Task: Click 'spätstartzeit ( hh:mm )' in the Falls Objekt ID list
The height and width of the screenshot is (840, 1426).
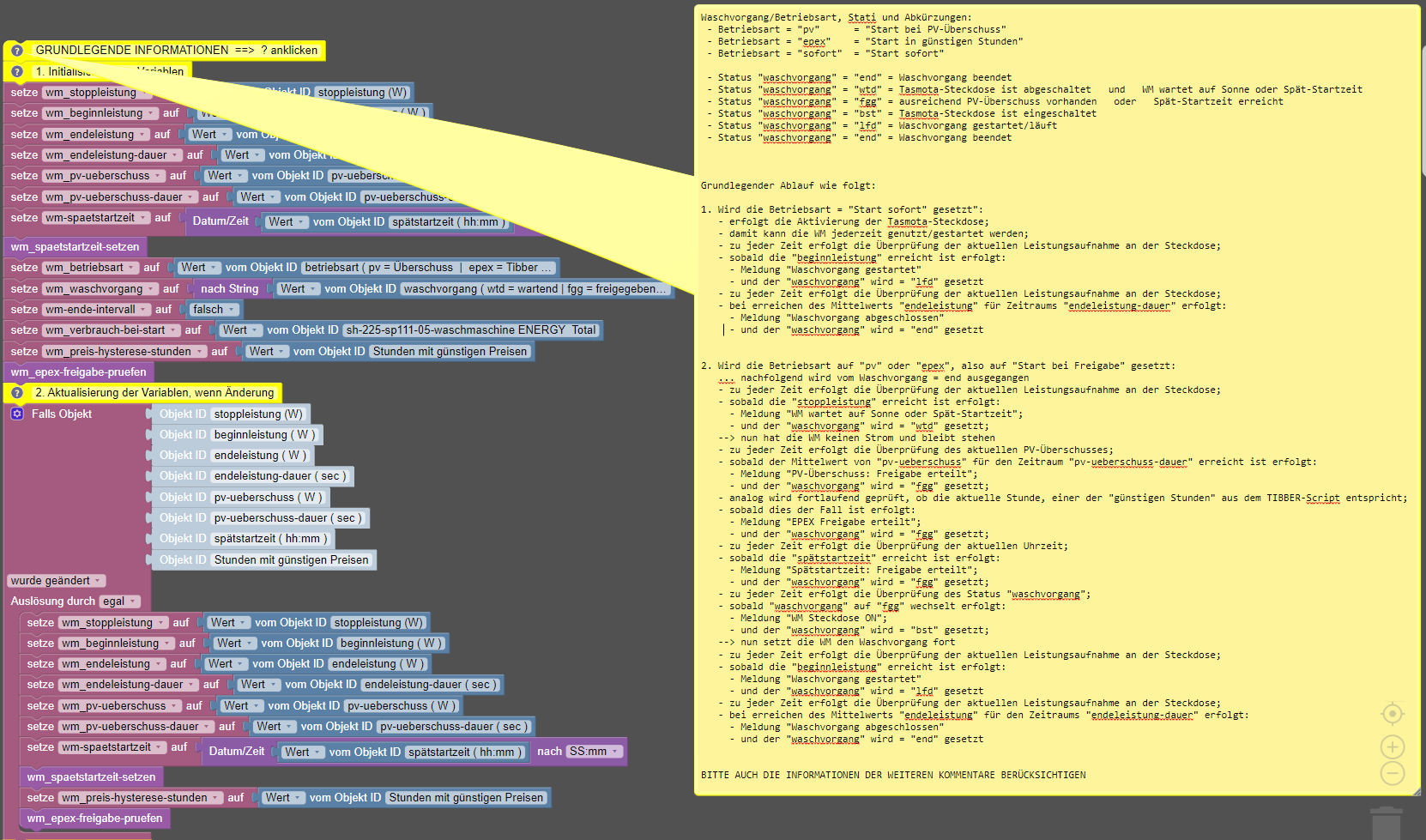Action: [x=271, y=539]
